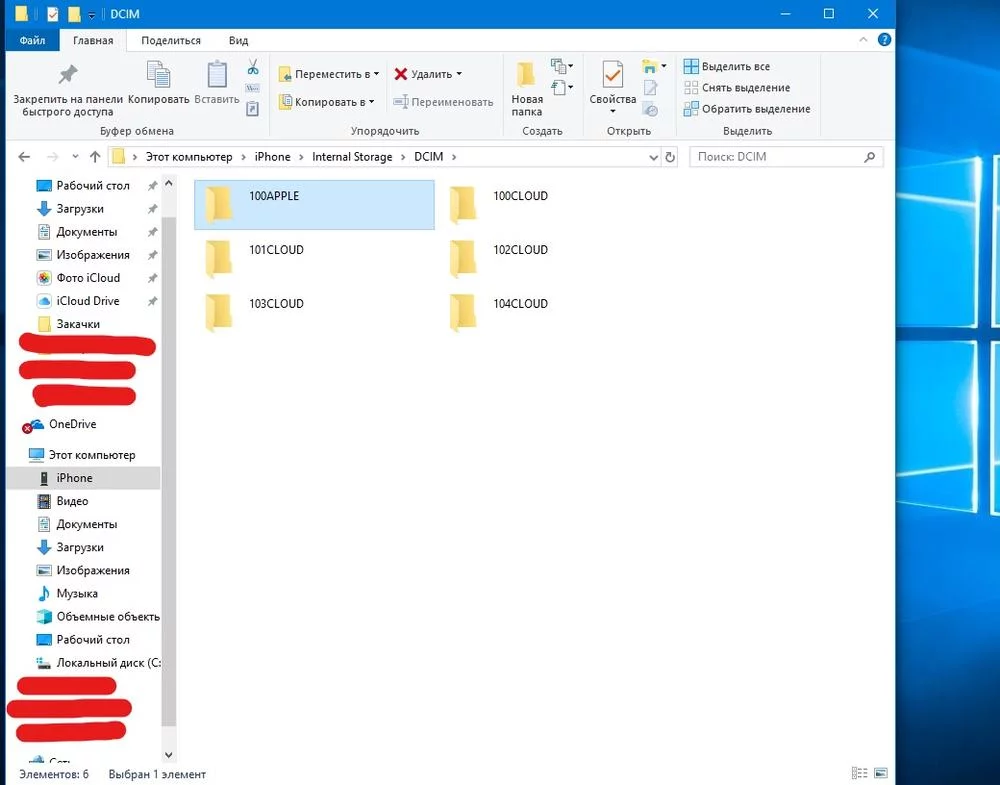Screen dimensions: 1000x785
Task: Open recent locations dropdown arrow
Action: pos(75,157)
